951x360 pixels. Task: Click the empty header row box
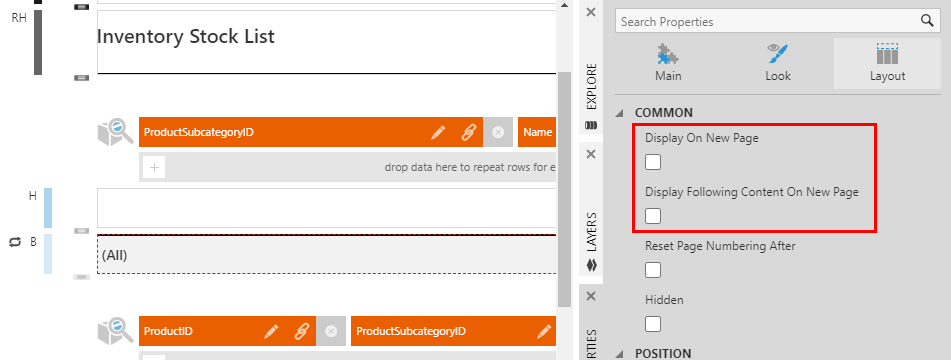point(327,208)
